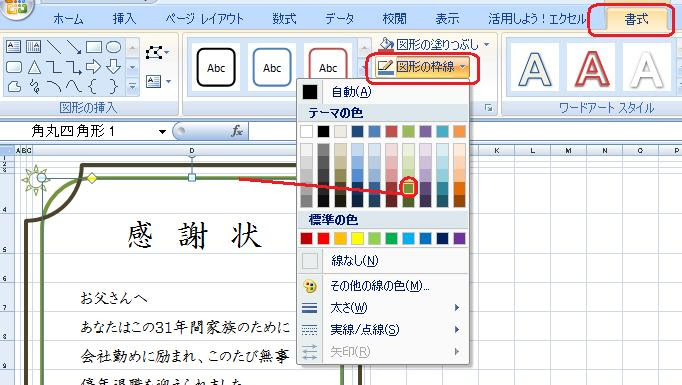Choose the straight line shape
The image size is (682, 385).
click(53, 47)
